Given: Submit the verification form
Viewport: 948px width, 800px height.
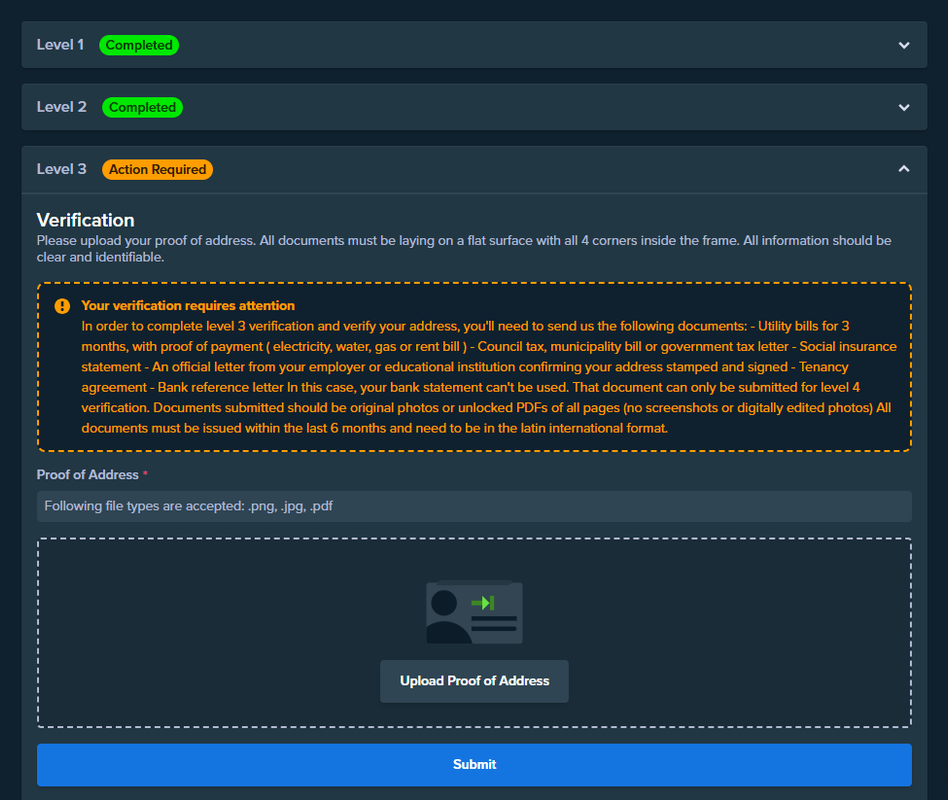Looking at the screenshot, I should tap(475, 764).
